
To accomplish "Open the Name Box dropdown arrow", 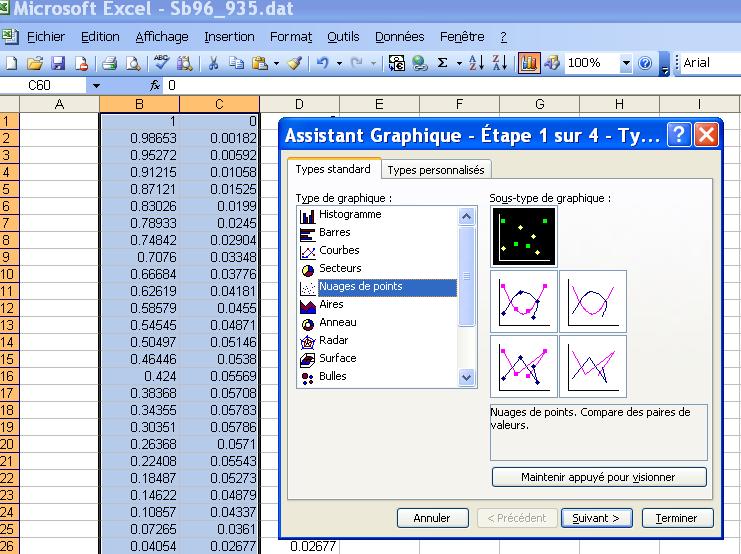I will [x=96, y=86].
